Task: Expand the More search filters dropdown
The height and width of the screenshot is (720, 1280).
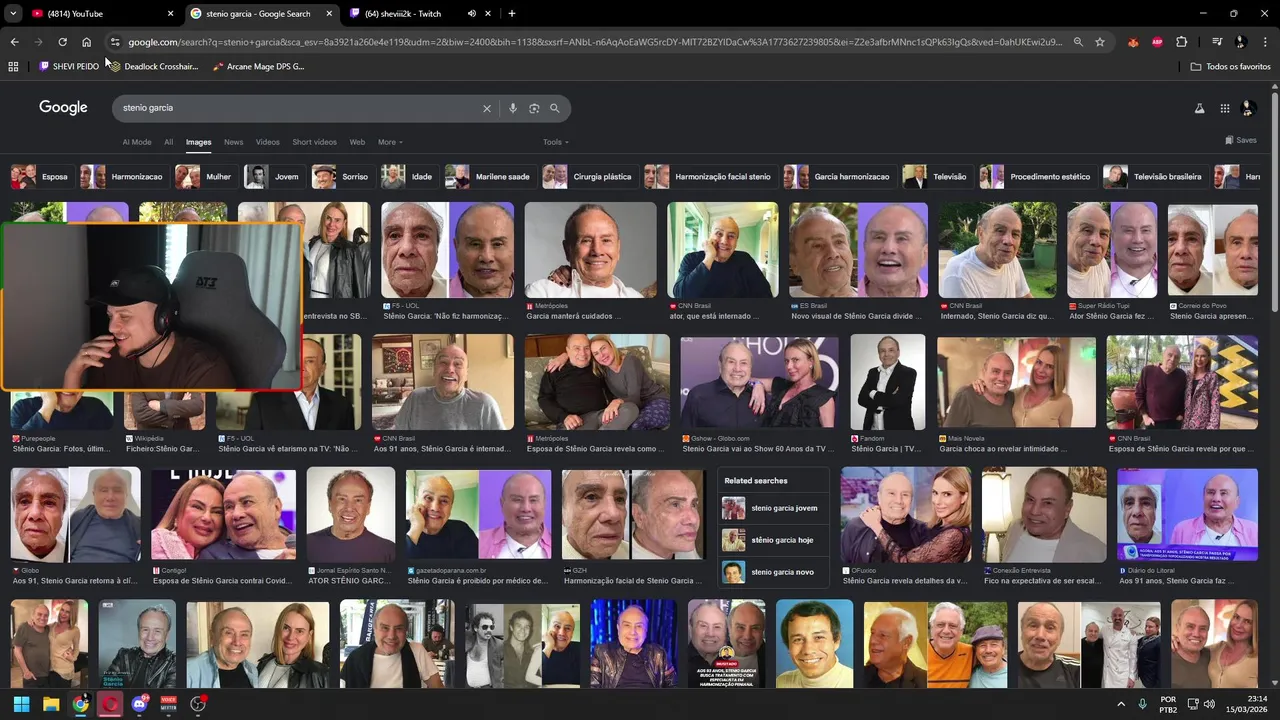Action: tap(389, 142)
